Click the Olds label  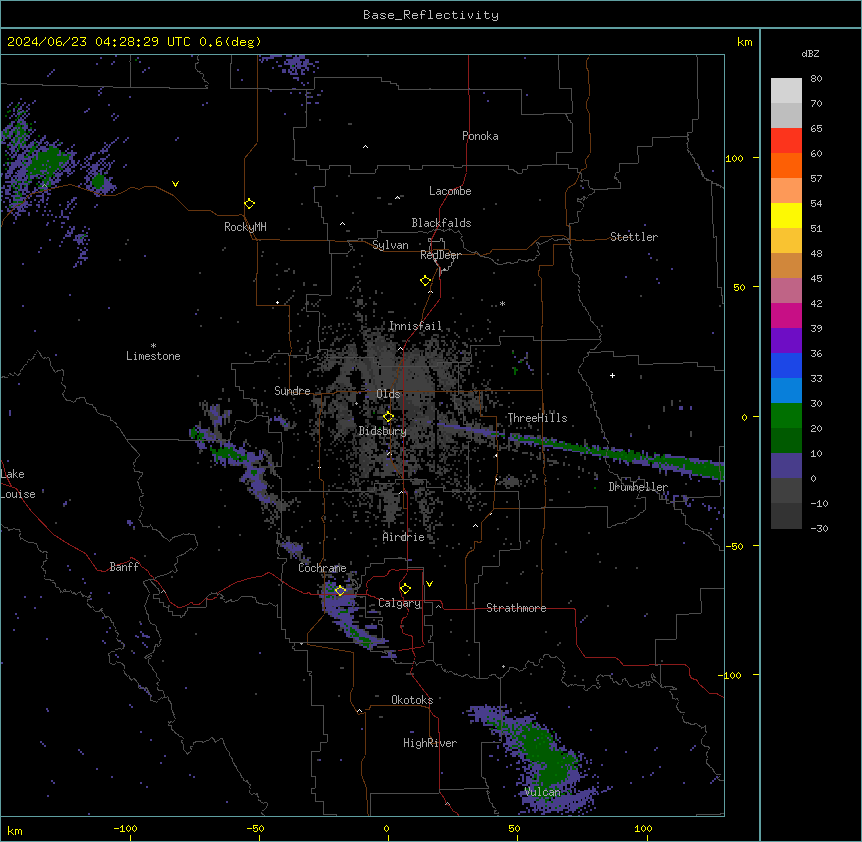tap(388, 394)
